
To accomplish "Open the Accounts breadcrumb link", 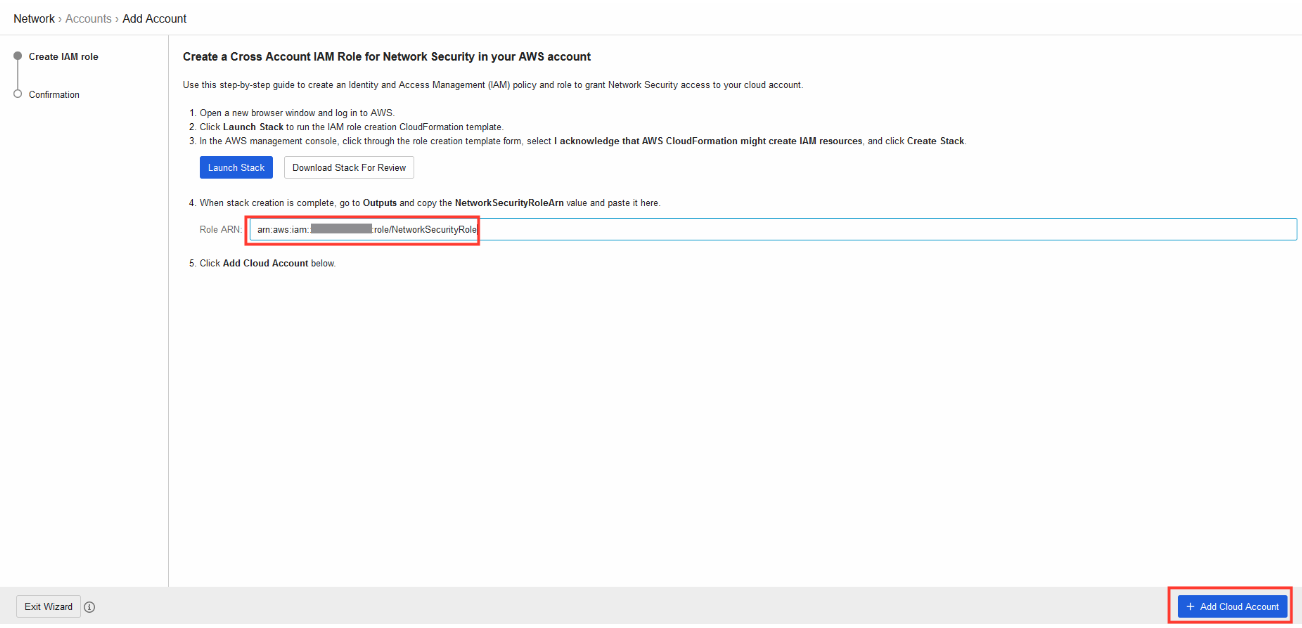I will 88,19.
